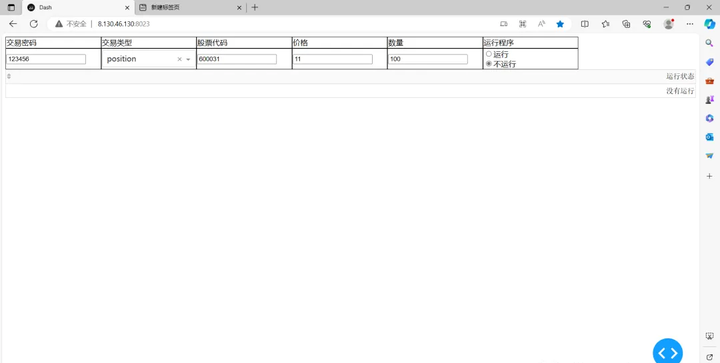Click the QR code icon in address bar
720x363 pixels.
[523, 24]
